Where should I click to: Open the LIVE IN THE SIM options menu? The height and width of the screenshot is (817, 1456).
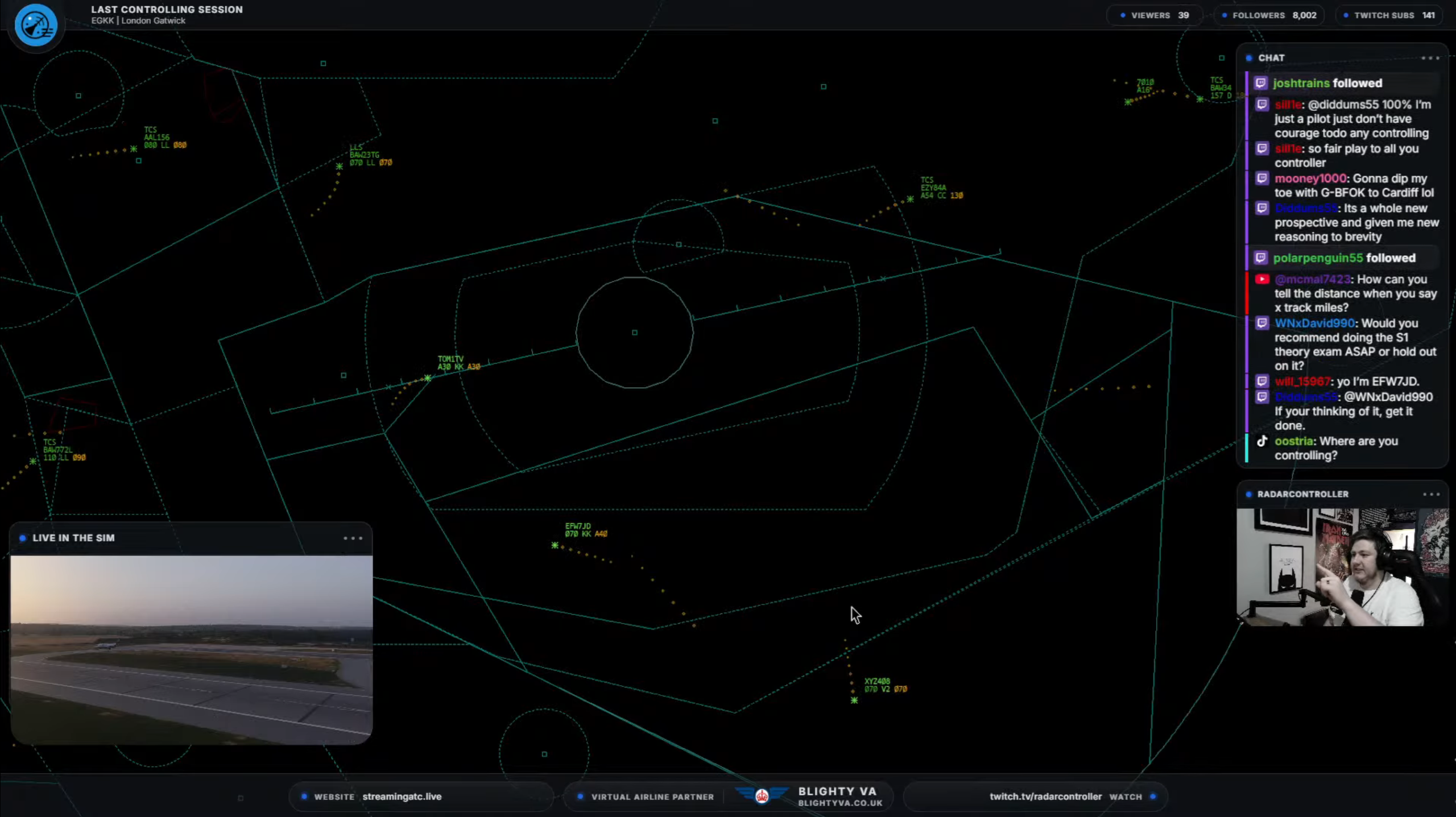point(353,538)
